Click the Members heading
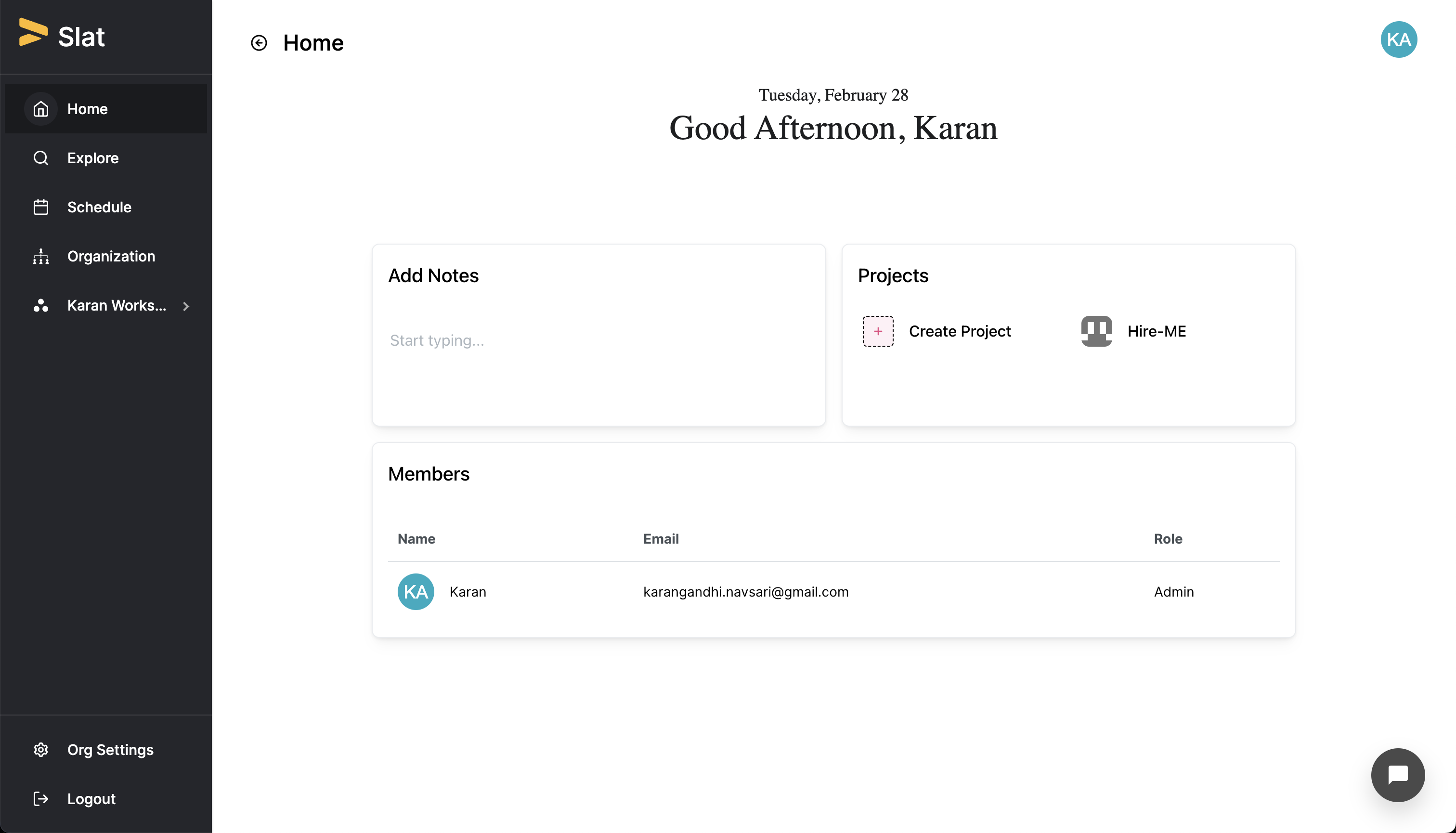The height and width of the screenshot is (833, 1456). point(429,474)
